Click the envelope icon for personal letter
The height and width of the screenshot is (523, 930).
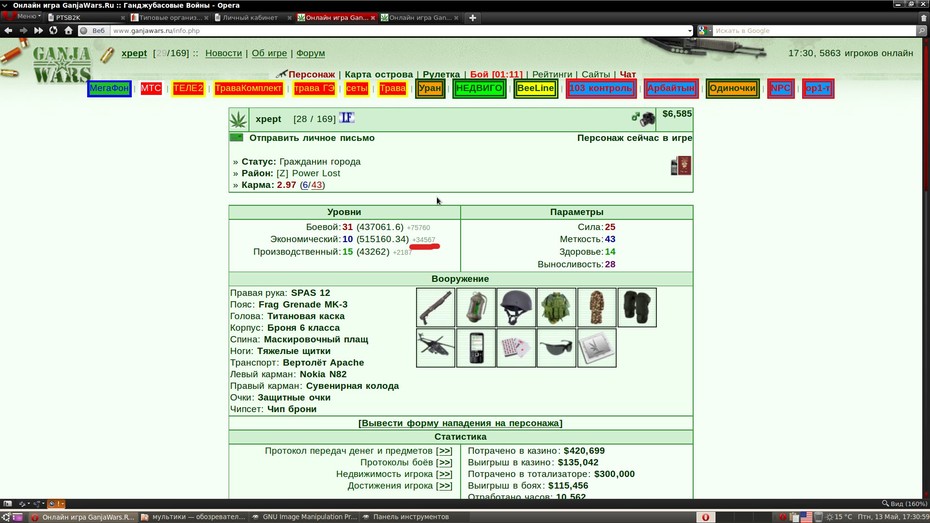(237, 138)
